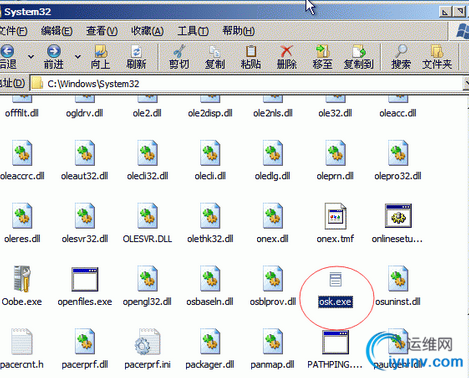Open the Edit (编辑) menu
The height and width of the screenshot is (378, 469).
tap(56, 31)
